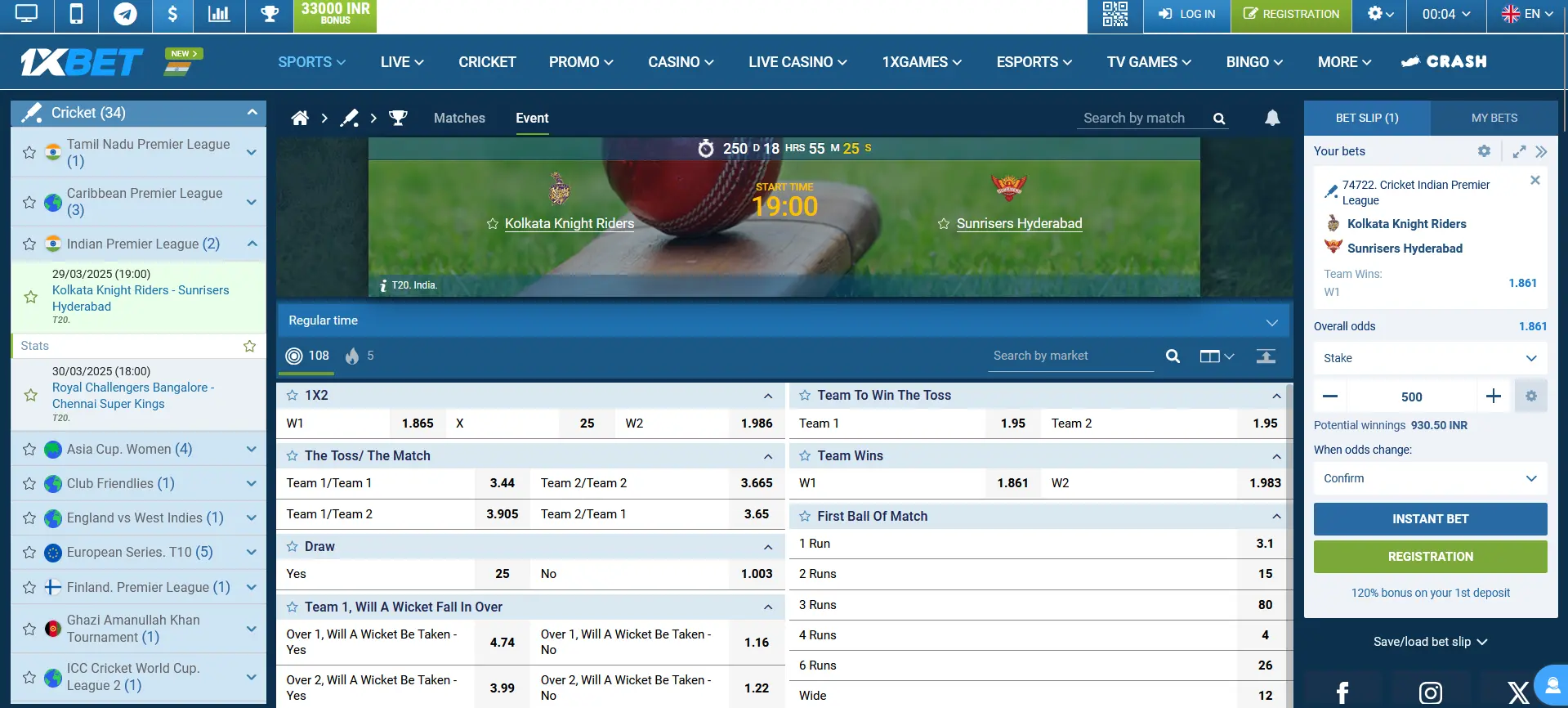Click the INSTANT BET button
Viewport: 1568px width, 708px height.
(1430, 519)
